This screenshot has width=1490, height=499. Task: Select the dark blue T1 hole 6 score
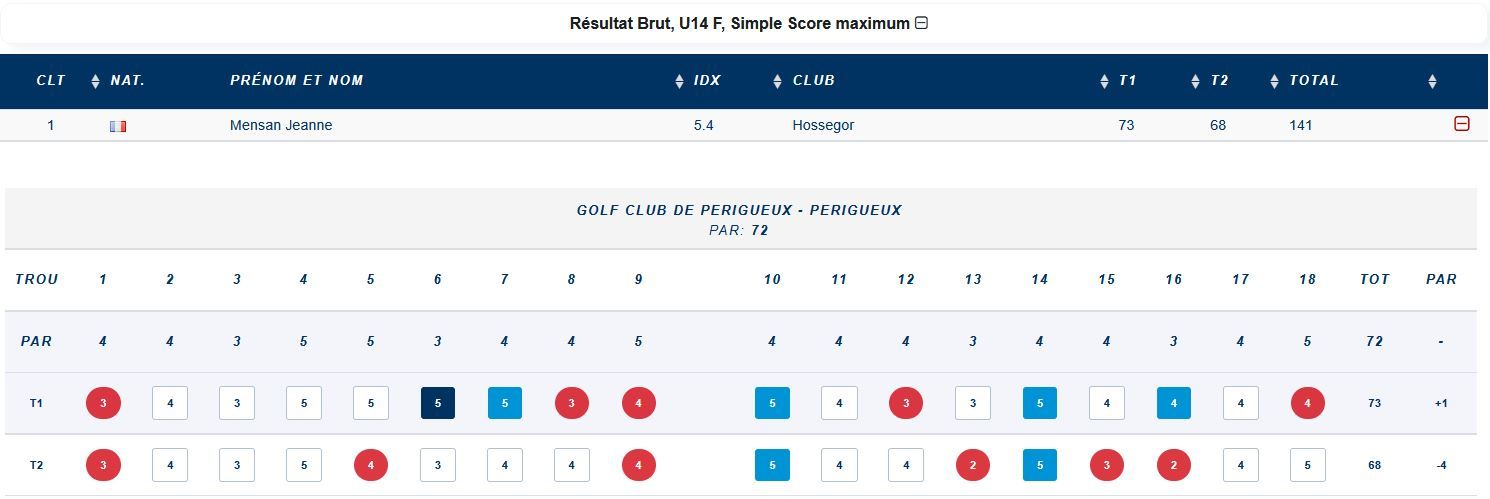438,403
